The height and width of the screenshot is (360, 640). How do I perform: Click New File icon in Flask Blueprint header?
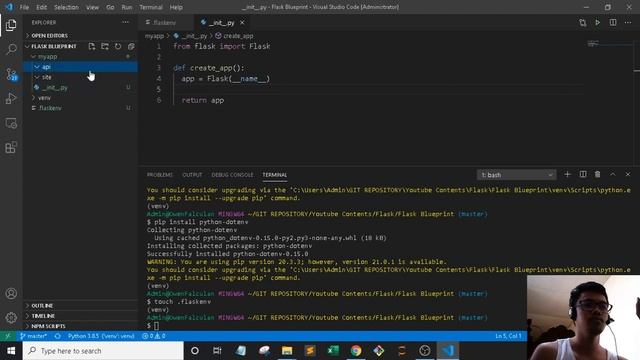pos(92,46)
